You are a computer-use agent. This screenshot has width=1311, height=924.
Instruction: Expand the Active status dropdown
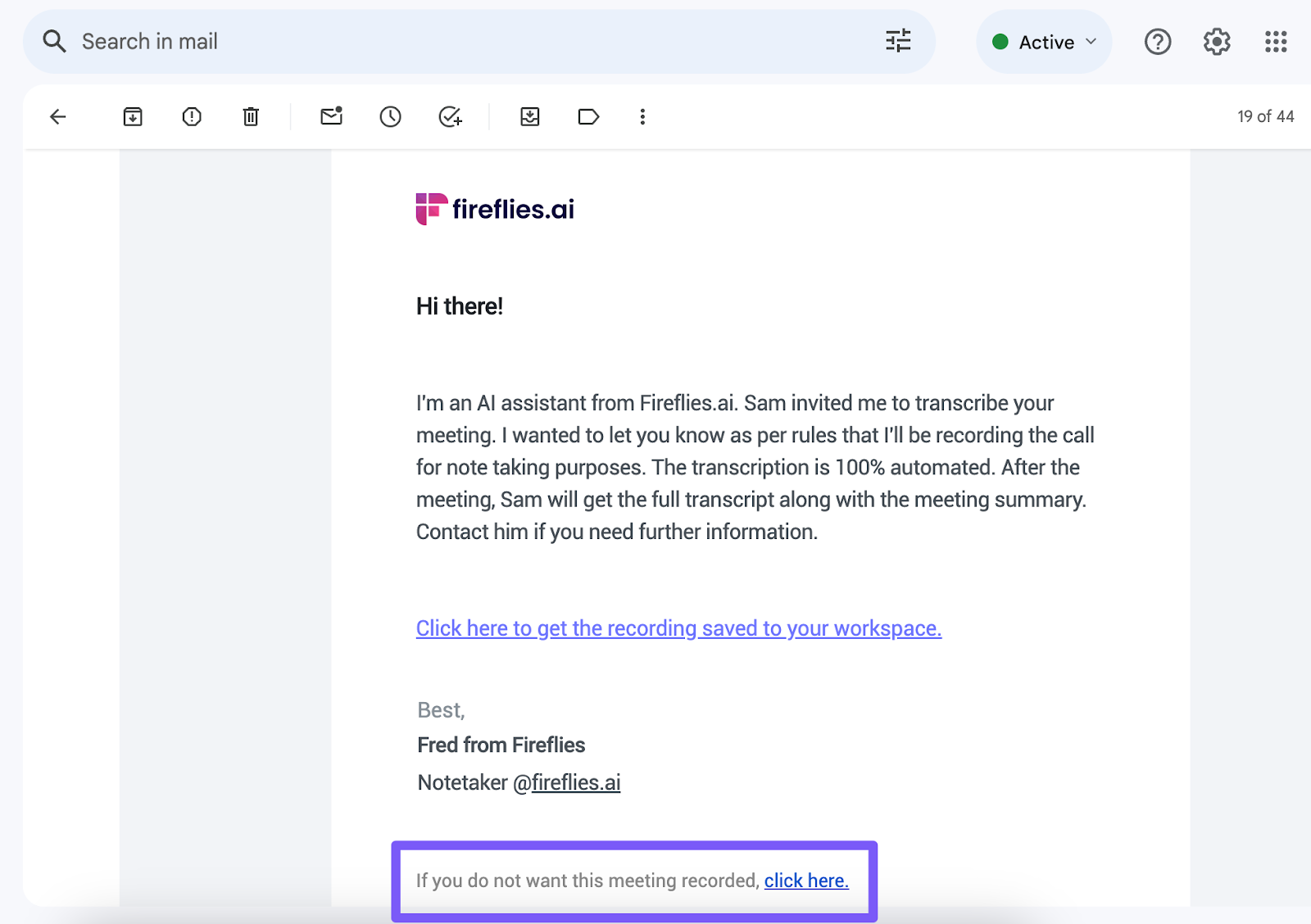1044,42
